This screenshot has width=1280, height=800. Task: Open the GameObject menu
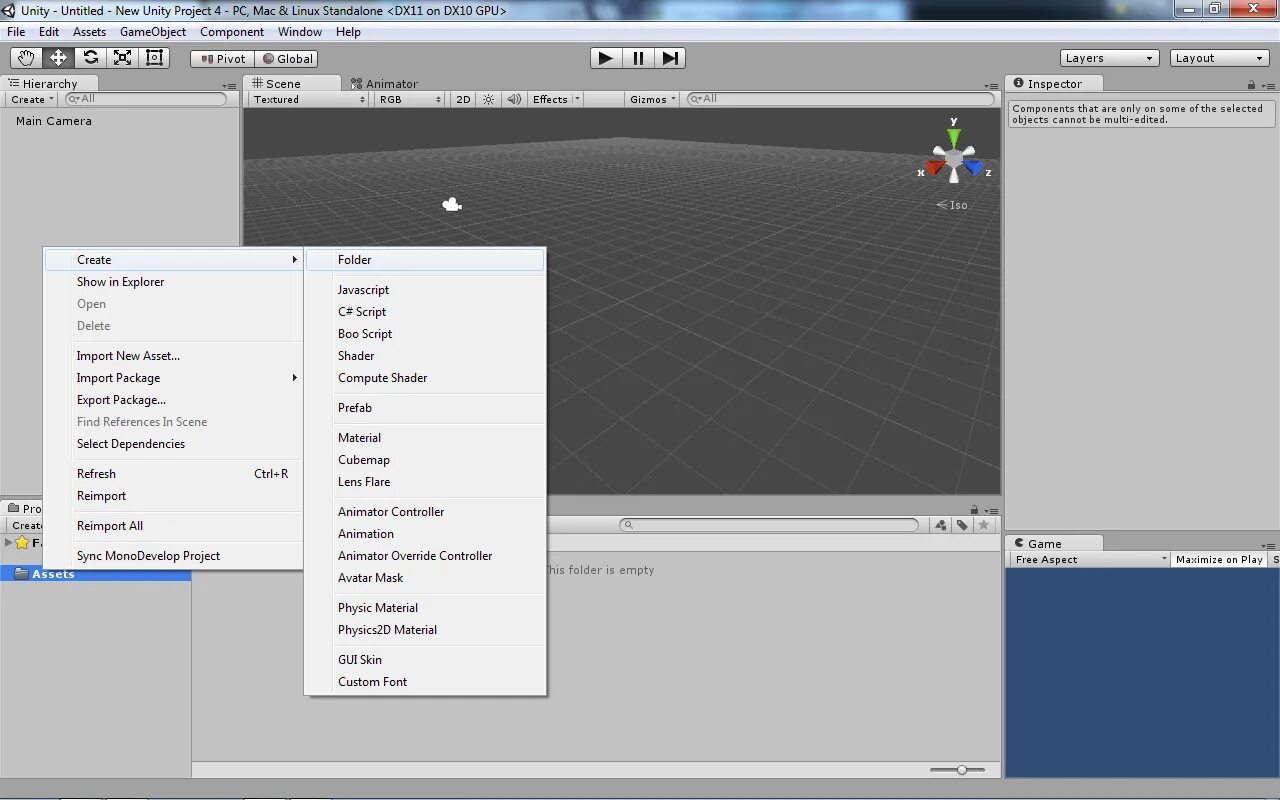pyautogui.click(x=153, y=32)
